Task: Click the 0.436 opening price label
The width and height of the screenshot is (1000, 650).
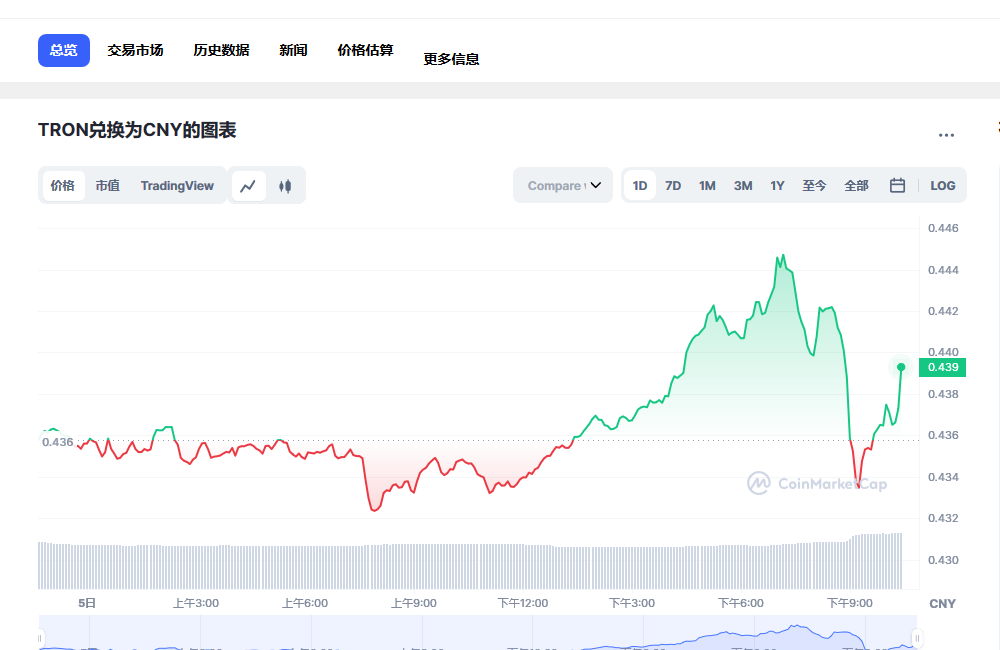Action: pyautogui.click(x=57, y=442)
